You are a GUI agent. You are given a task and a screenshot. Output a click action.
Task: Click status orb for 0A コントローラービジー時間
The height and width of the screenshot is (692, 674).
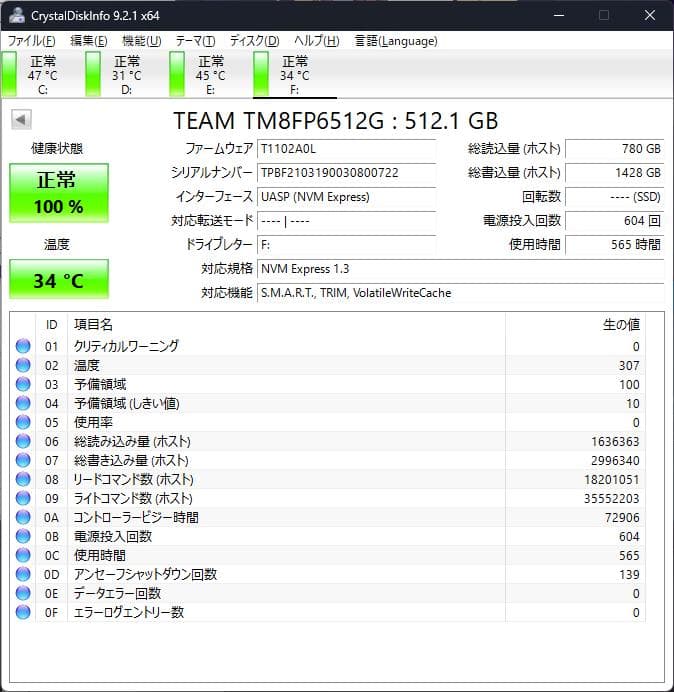(x=23, y=517)
